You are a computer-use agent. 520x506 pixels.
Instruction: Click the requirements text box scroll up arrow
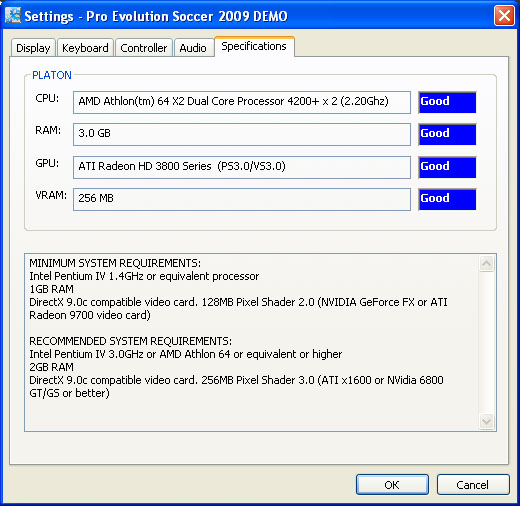486,263
